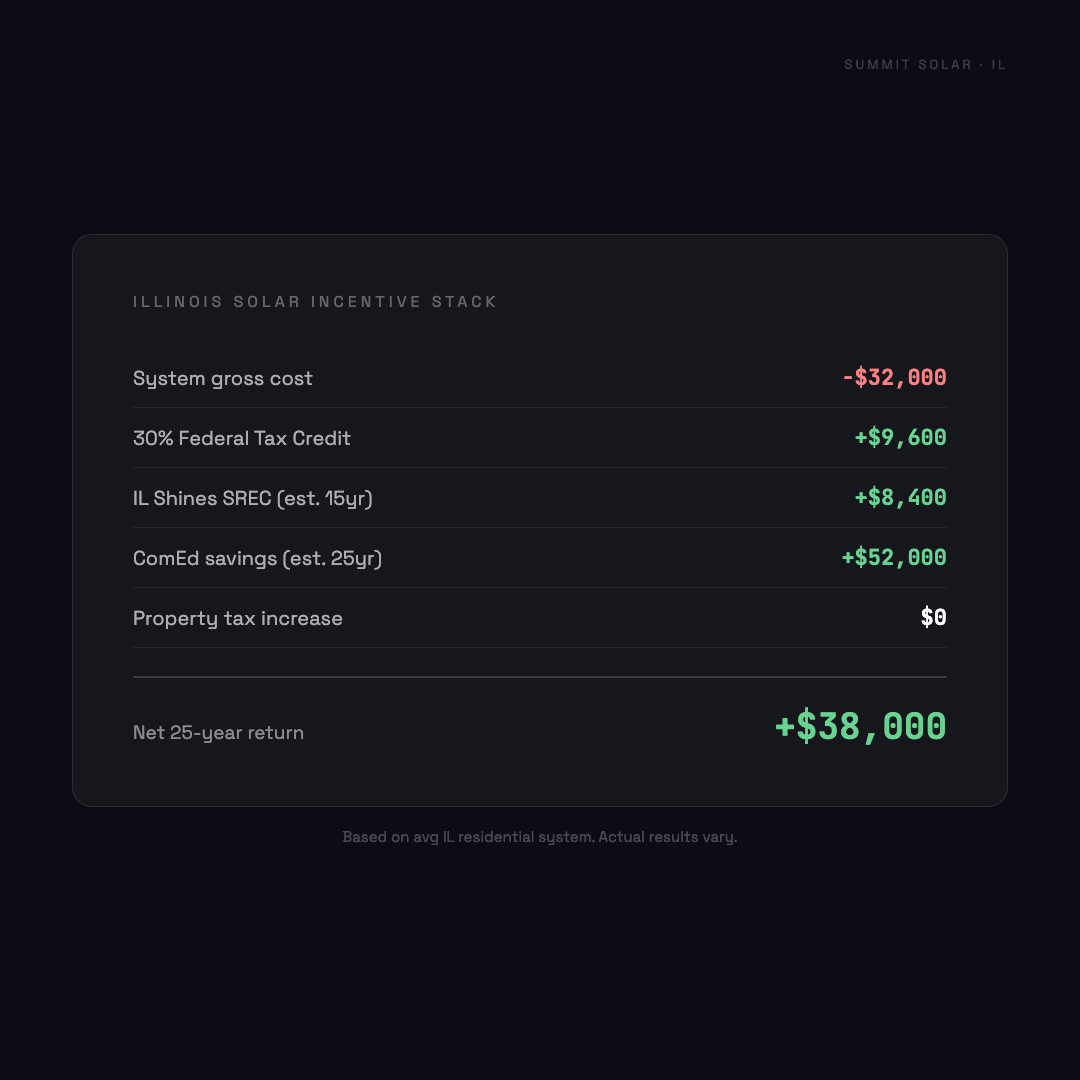Viewport: 1080px width, 1080px height.
Task: Click the (est. 25yr) text in ComEd row
Action: (334, 559)
